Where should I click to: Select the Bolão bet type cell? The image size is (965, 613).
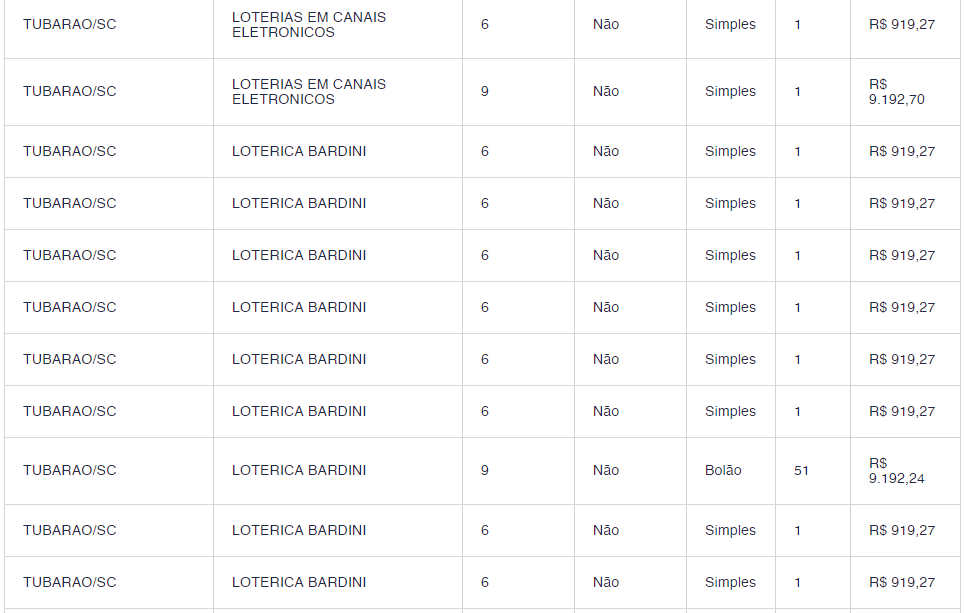[723, 471]
